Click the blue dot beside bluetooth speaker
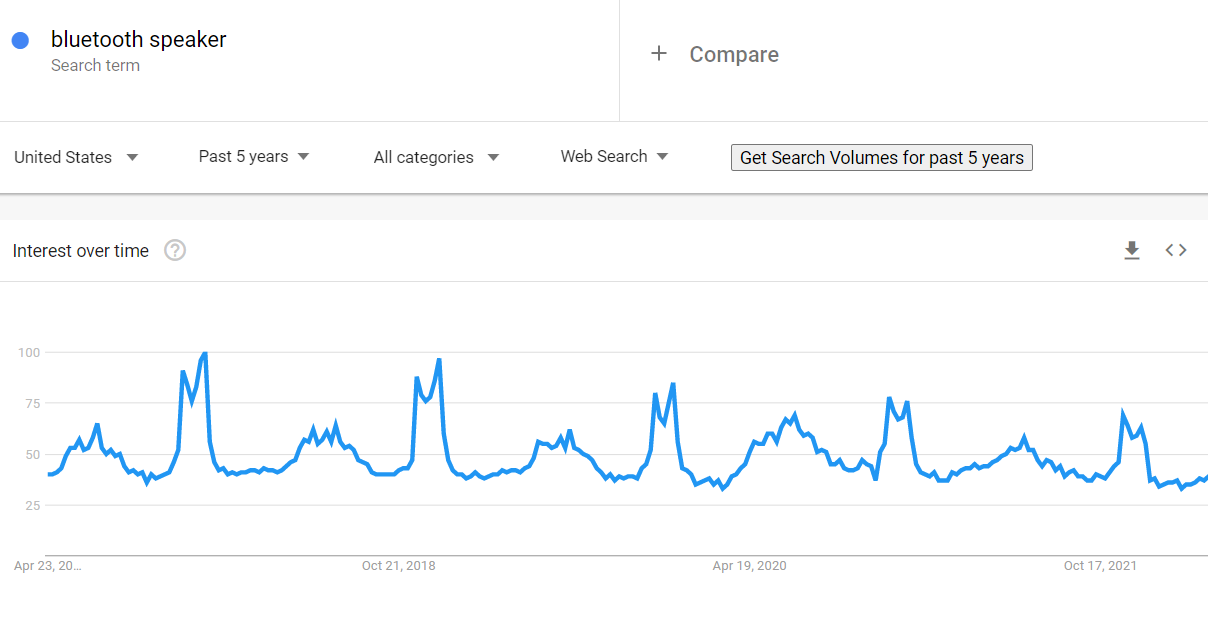Image resolution: width=1208 pixels, height=629 pixels. click(x=20, y=40)
